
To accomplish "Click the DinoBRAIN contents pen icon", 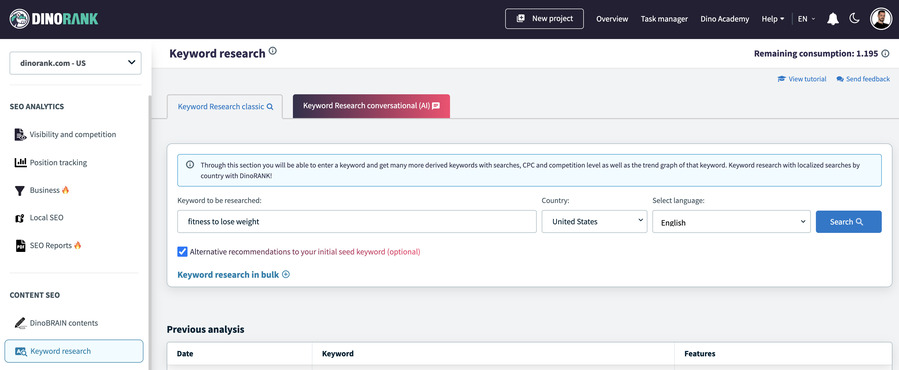I will (x=20, y=323).
